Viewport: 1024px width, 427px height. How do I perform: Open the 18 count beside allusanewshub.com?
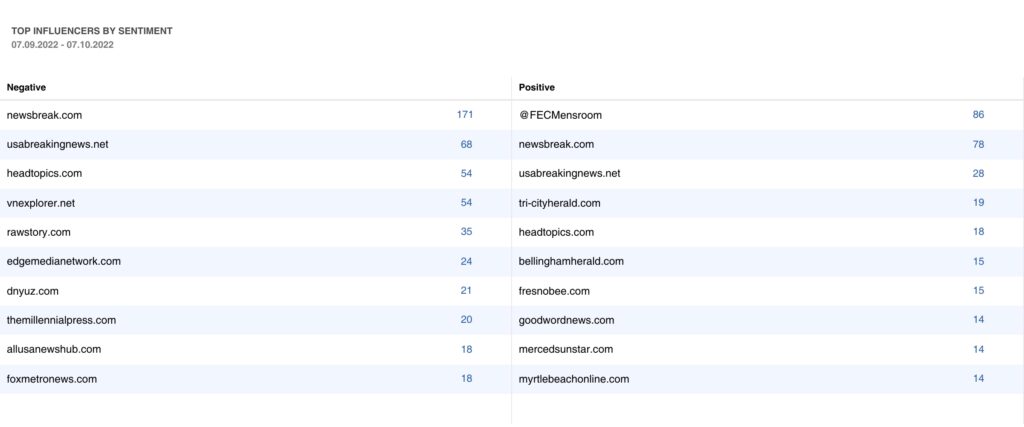point(466,349)
